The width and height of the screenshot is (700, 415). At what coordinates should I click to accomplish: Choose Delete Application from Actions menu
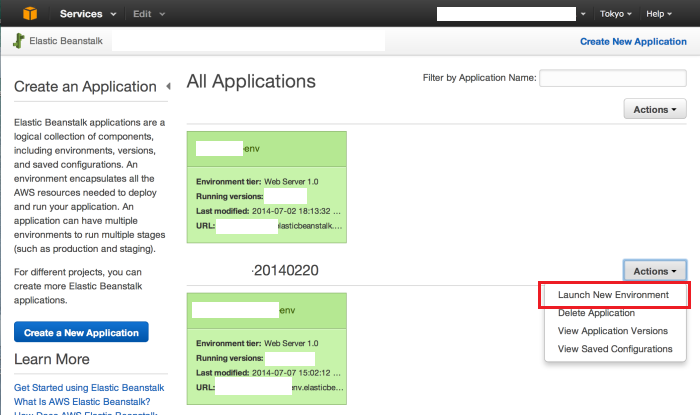coord(596,313)
